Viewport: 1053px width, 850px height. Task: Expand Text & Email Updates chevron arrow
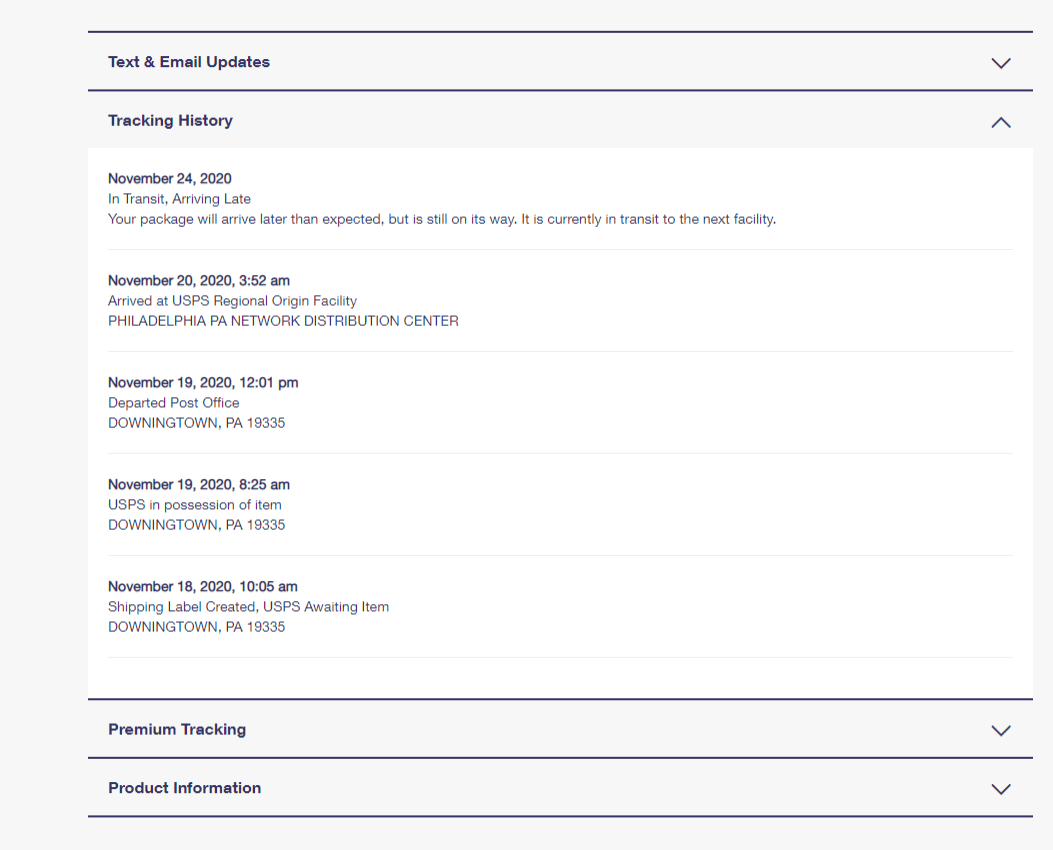1000,63
